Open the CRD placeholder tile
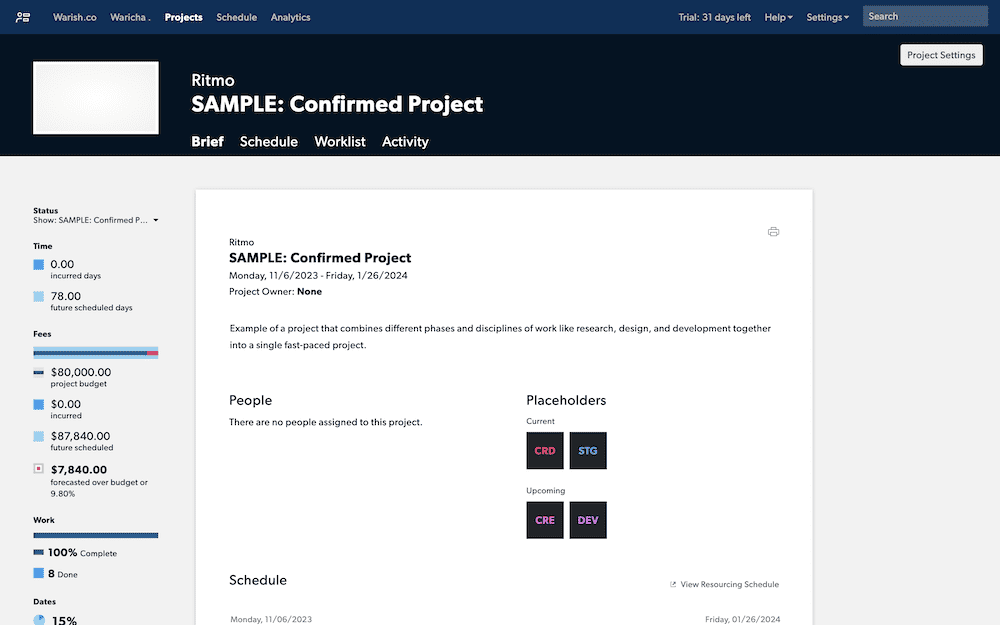The image size is (1000, 625). (x=545, y=450)
